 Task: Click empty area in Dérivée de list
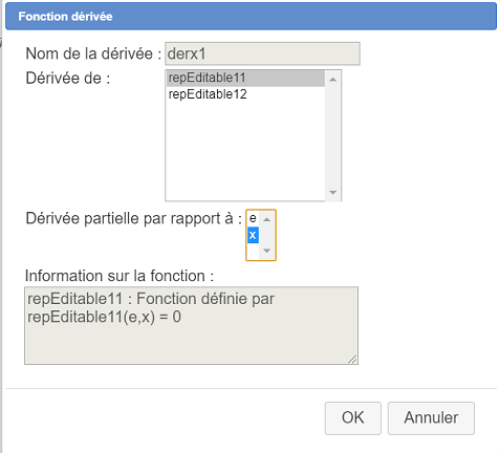pyautogui.click(x=246, y=150)
